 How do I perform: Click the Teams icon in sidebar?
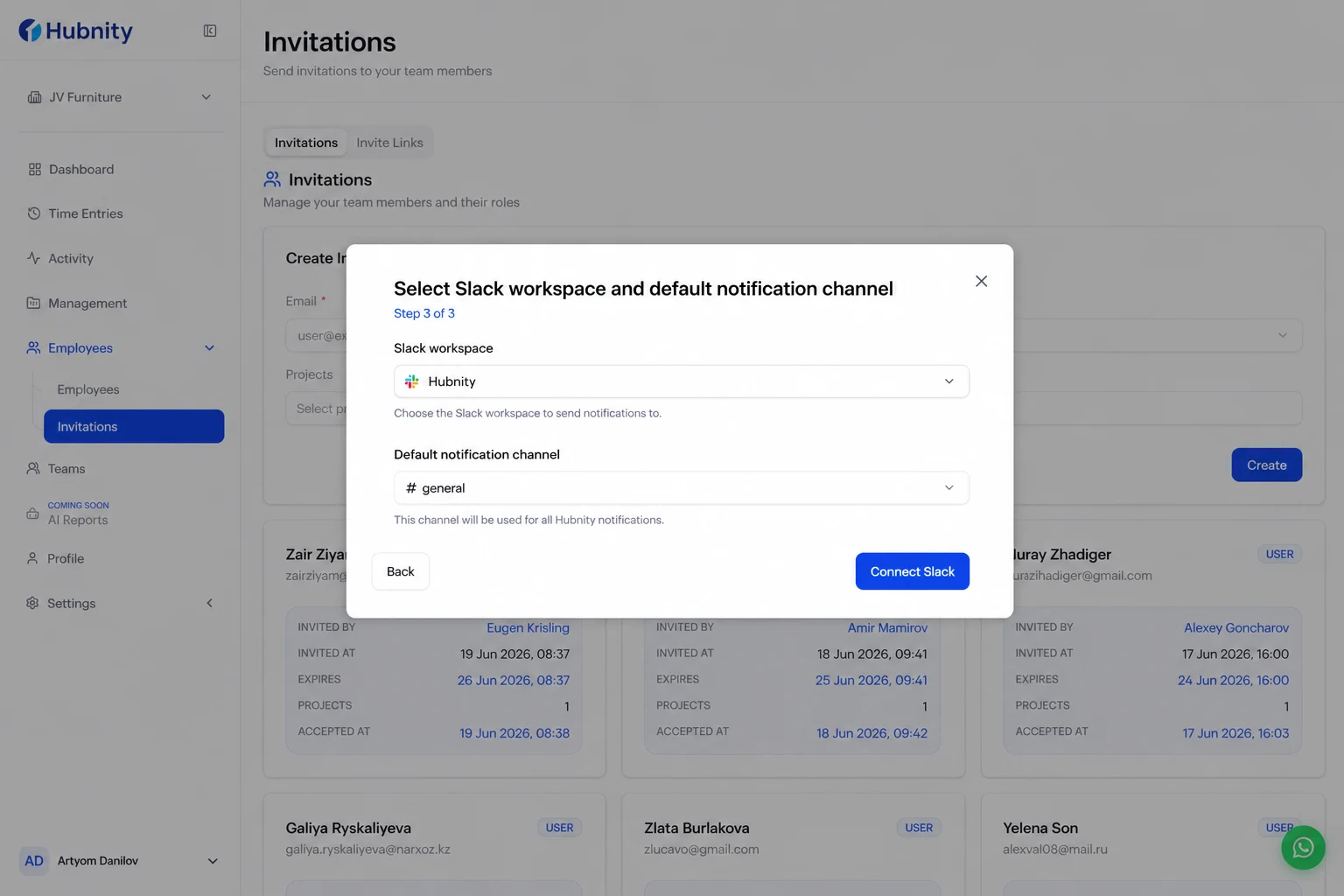33,468
